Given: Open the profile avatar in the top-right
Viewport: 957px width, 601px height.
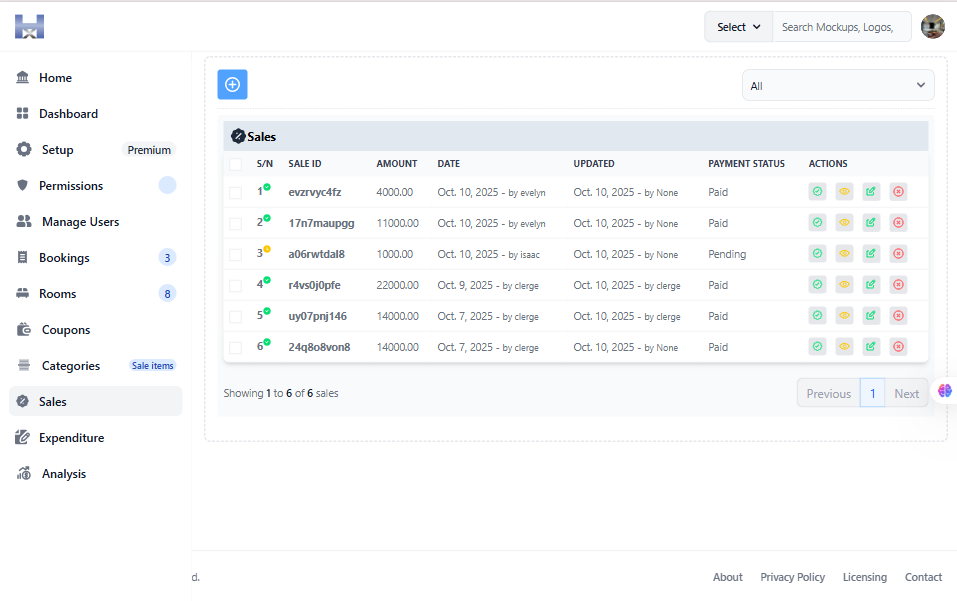Looking at the screenshot, I should (x=932, y=26).
